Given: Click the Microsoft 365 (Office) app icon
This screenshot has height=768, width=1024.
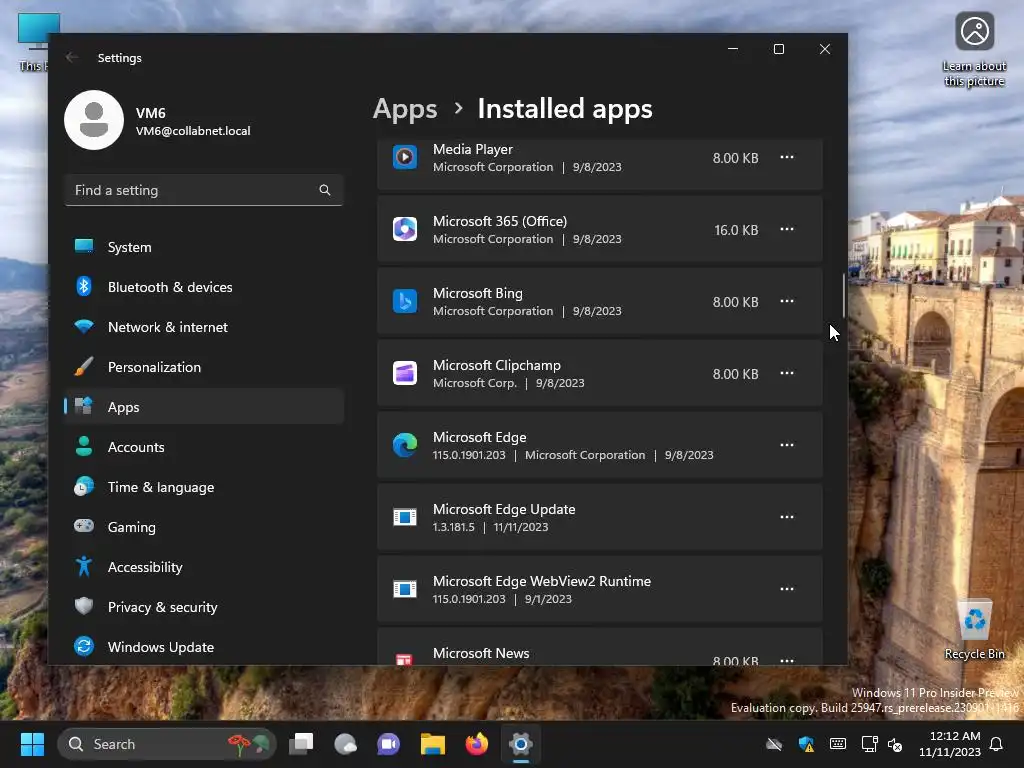Looking at the screenshot, I should (x=405, y=229).
